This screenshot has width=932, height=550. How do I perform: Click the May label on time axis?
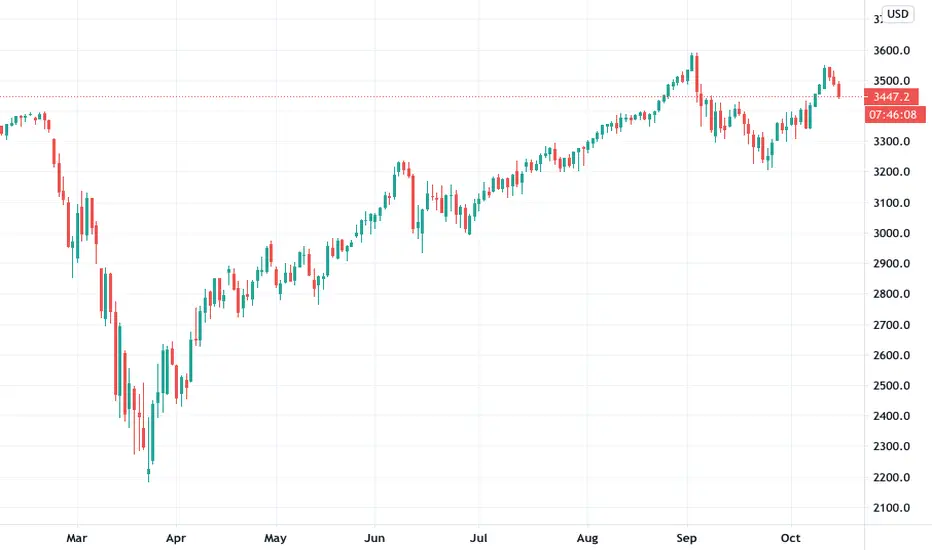point(275,538)
